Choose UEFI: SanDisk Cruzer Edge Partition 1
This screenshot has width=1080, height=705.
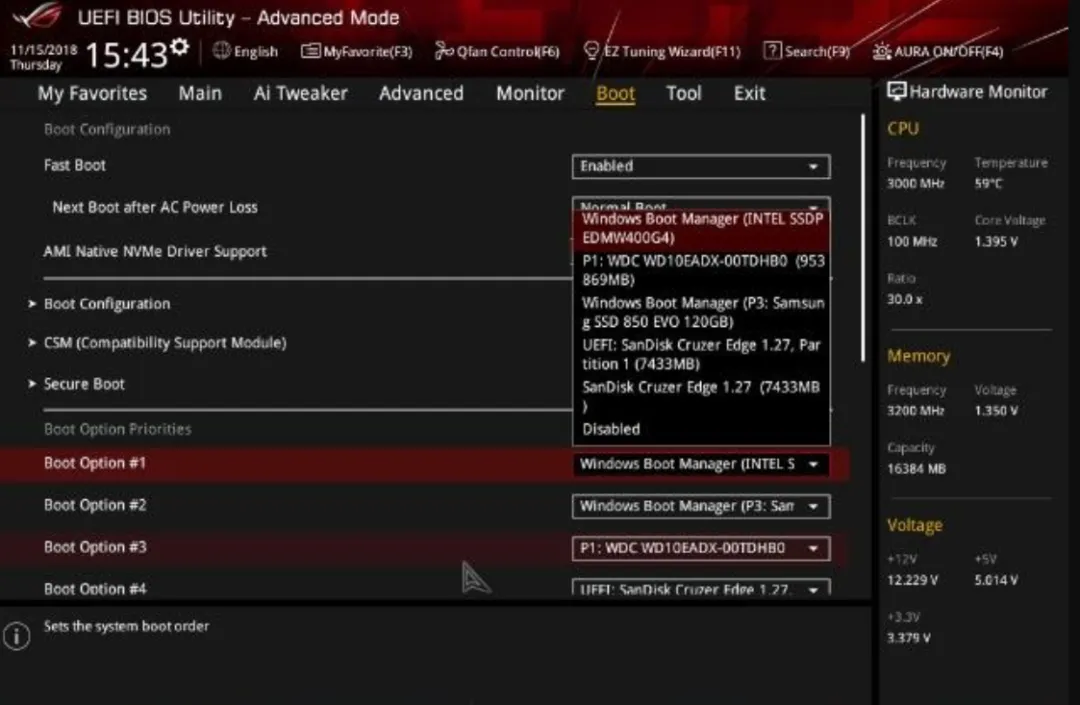701,354
